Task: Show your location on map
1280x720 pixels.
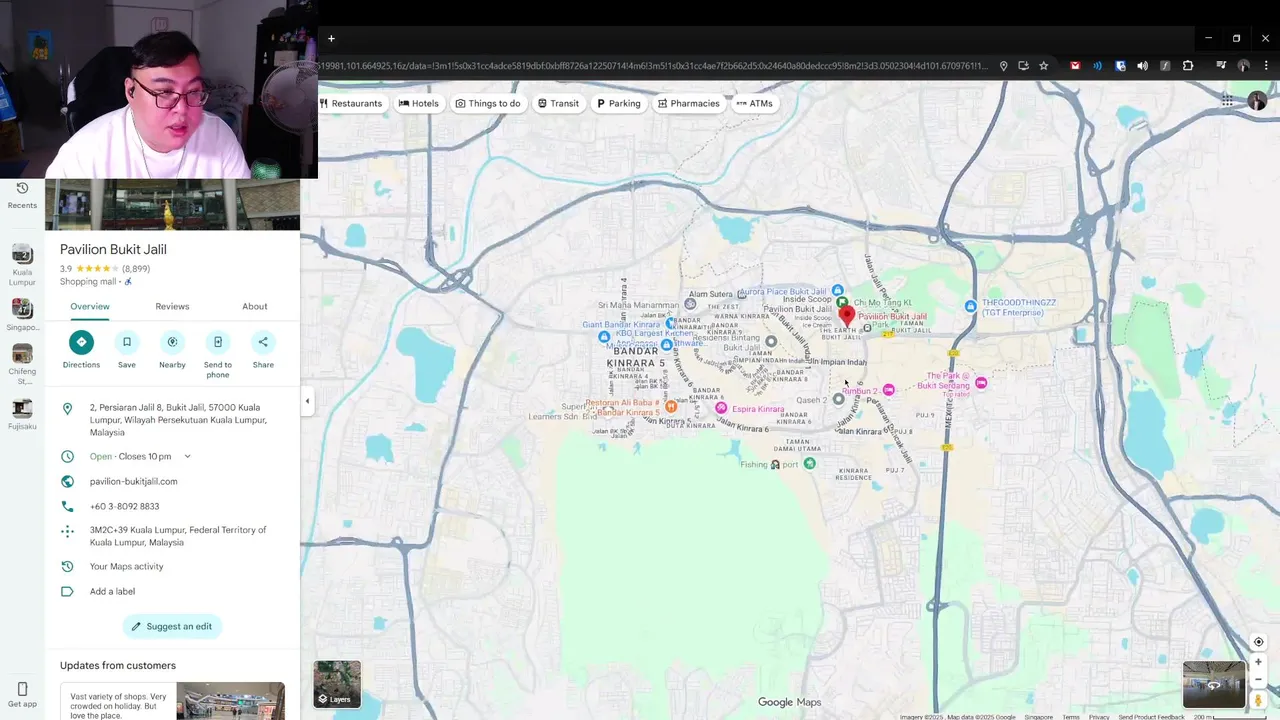Action: pyautogui.click(x=1258, y=642)
